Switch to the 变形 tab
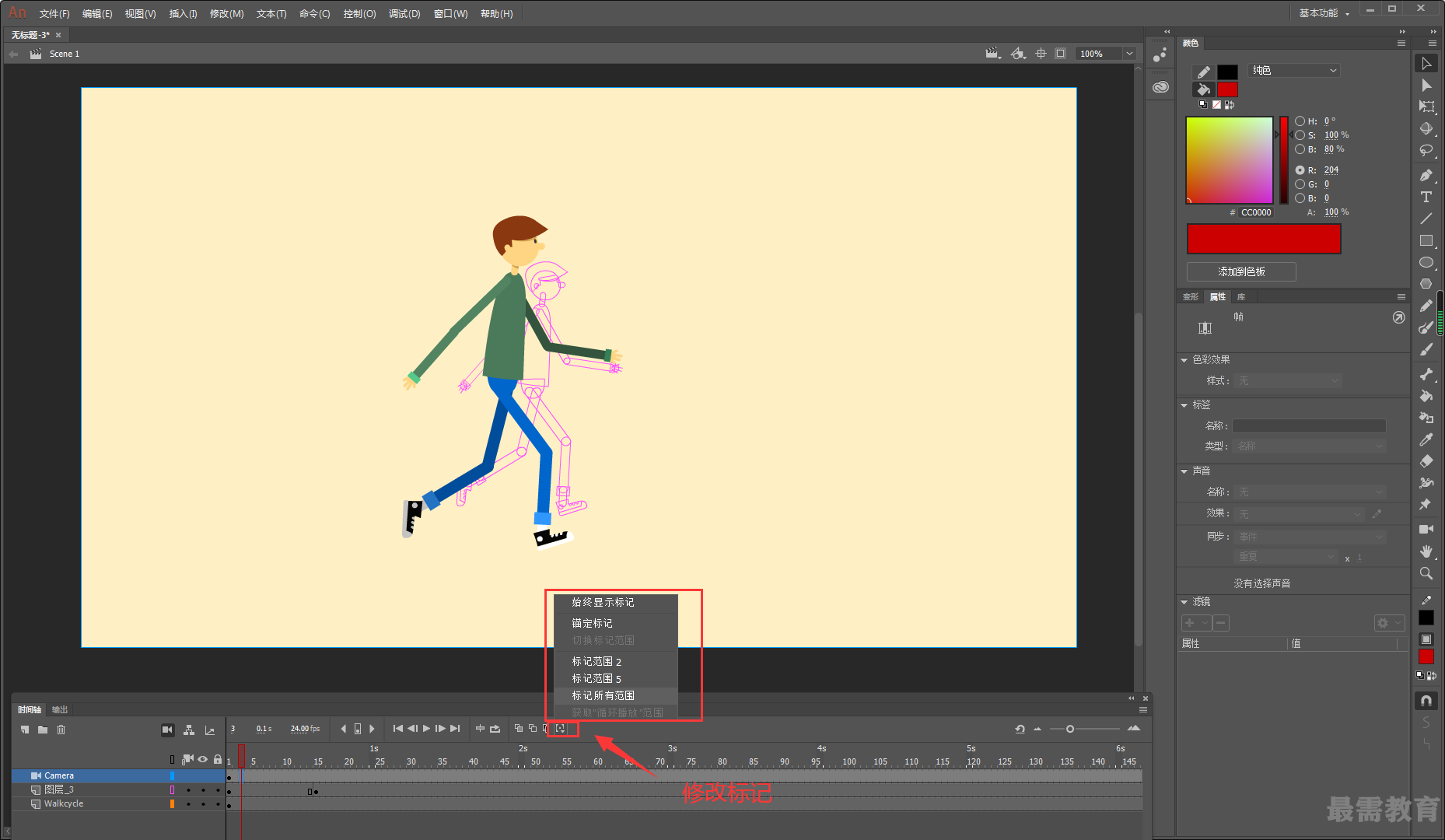1445x840 pixels. click(1191, 296)
